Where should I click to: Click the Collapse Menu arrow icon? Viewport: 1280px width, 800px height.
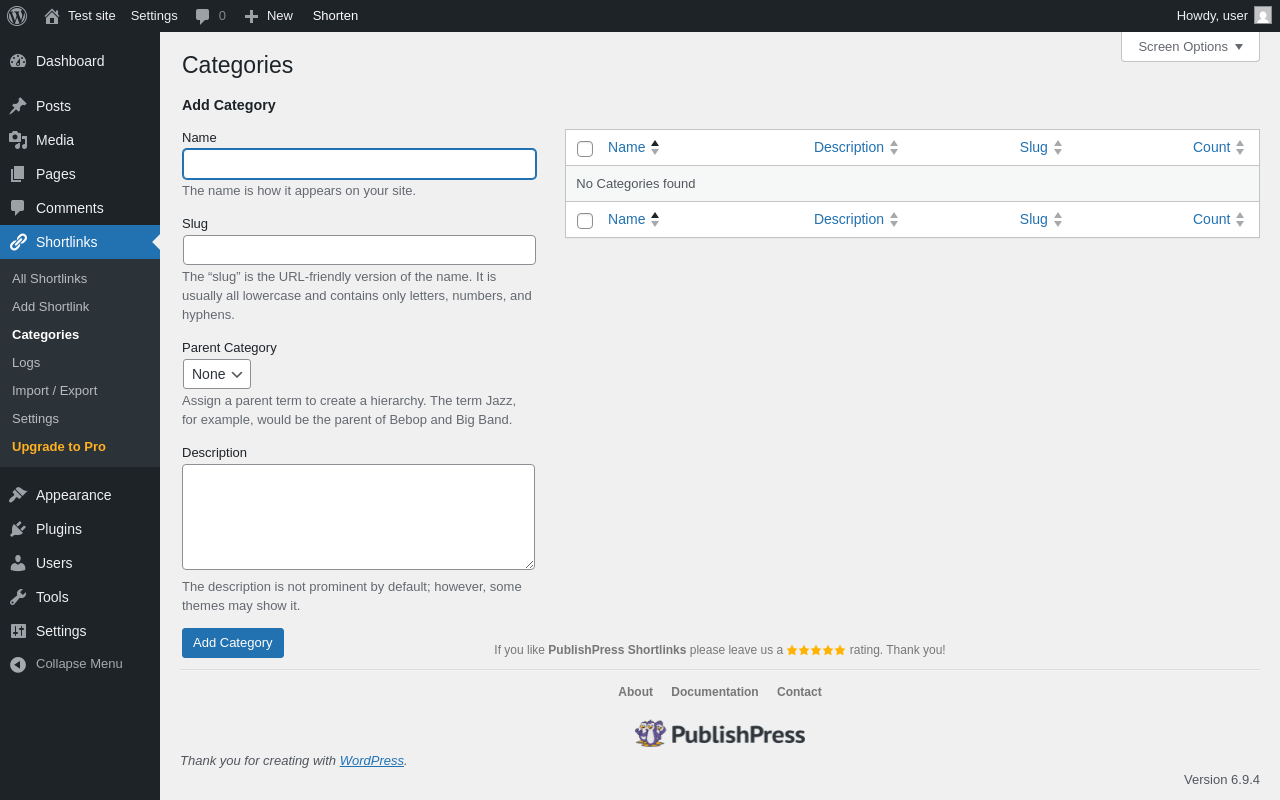pyautogui.click(x=18, y=664)
